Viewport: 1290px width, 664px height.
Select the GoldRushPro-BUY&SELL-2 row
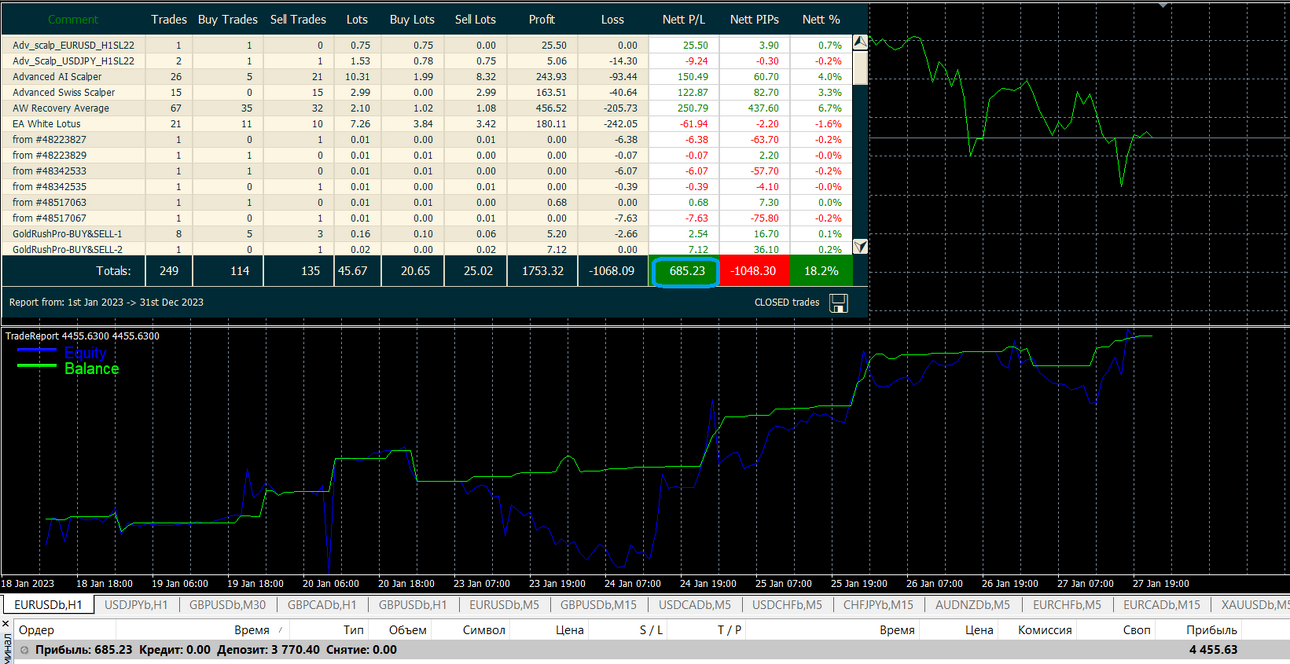tap(427, 248)
